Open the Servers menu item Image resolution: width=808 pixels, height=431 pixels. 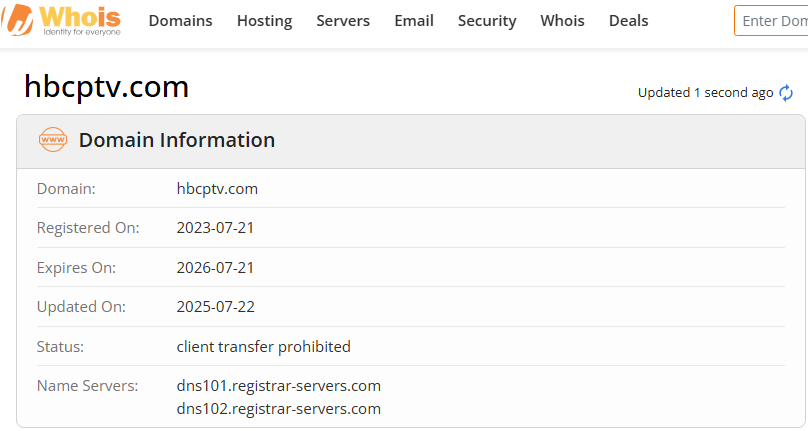point(343,20)
